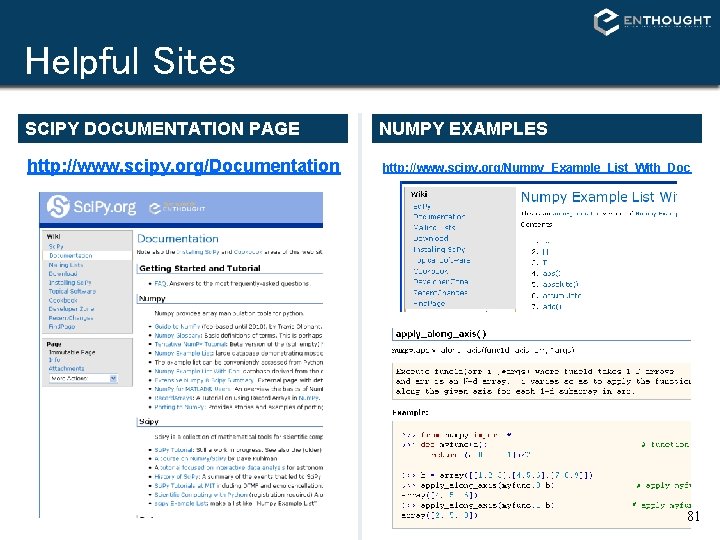This screenshot has height=540, width=720.
Task: Open the Info link under Page
Action: pos(55,360)
